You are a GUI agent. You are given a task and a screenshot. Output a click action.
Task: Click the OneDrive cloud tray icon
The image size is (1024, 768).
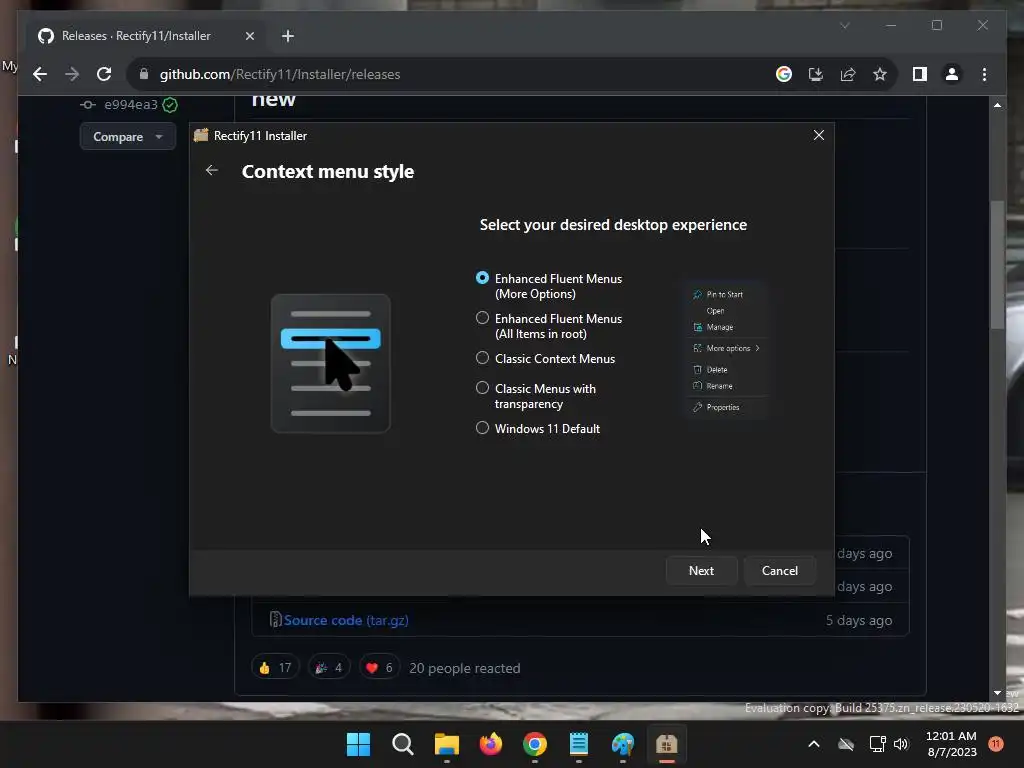(846, 744)
